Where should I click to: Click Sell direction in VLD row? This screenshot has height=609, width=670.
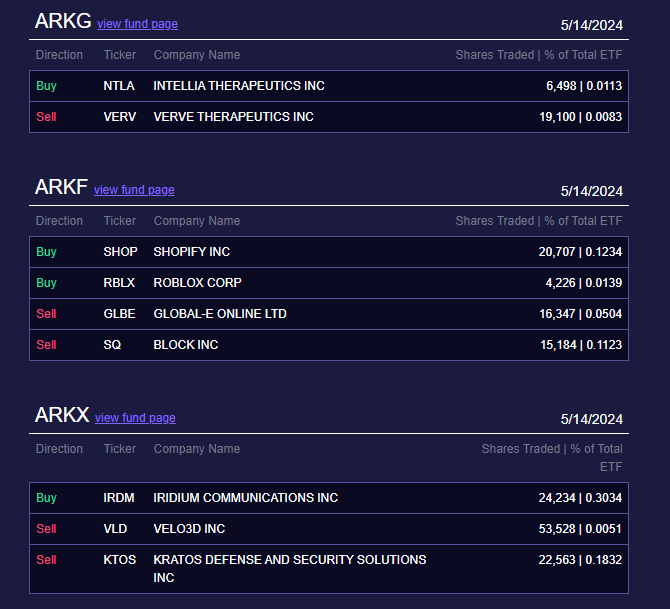[x=46, y=529]
